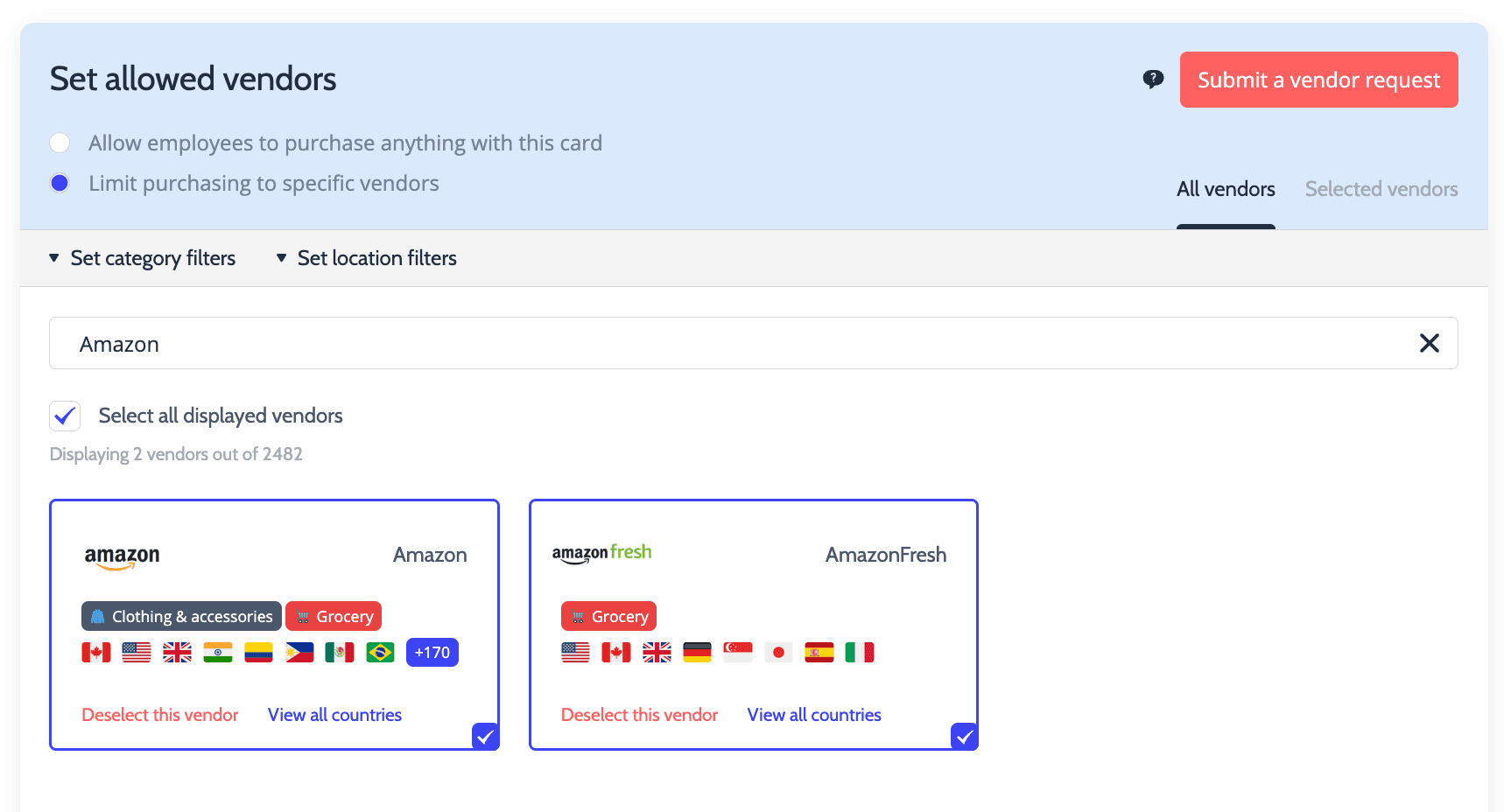Click Clothing & accessories tag on Amazon card
Image resolution: width=1504 pixels, height=812 pixels.
tap(181, 616)
